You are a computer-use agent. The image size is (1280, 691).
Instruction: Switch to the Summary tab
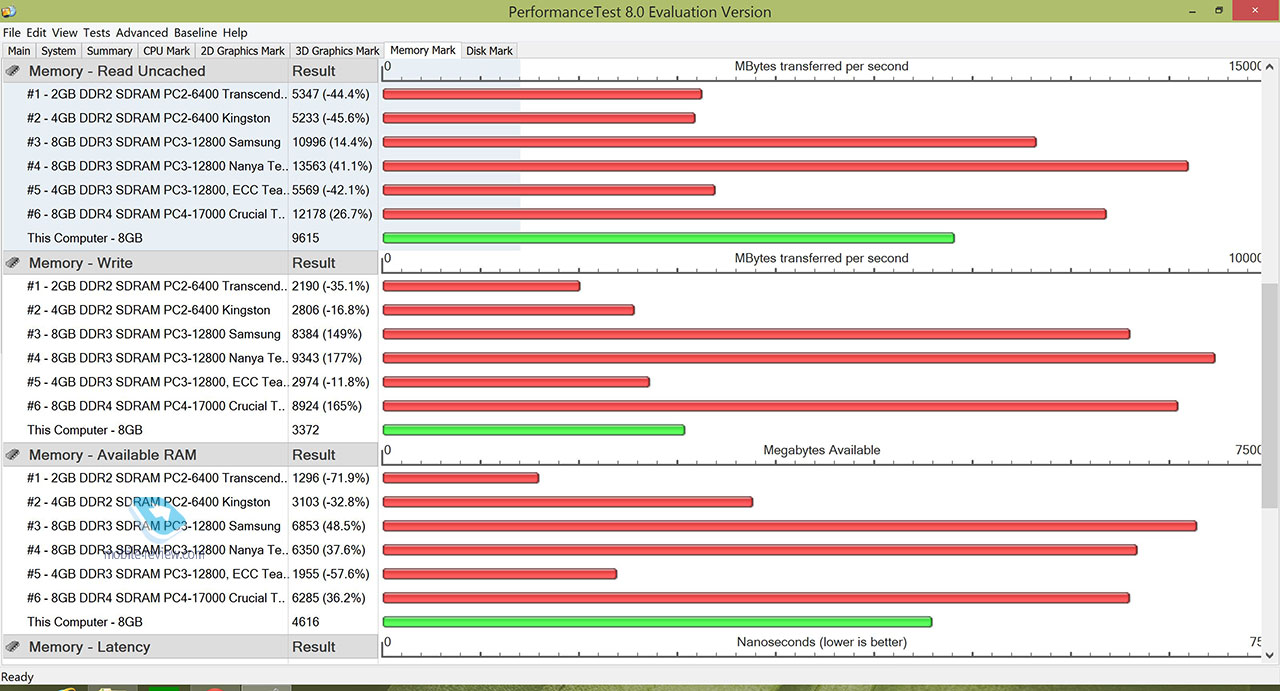110,51
